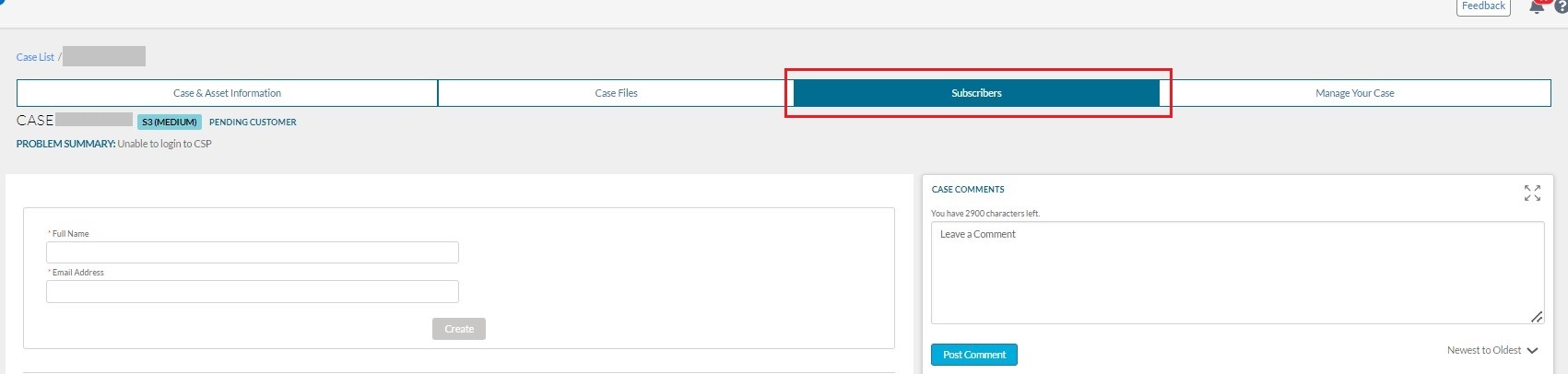Click the Case List breadcrumb link
This screenshot has width=1568, height=374.
click(35, 57)
